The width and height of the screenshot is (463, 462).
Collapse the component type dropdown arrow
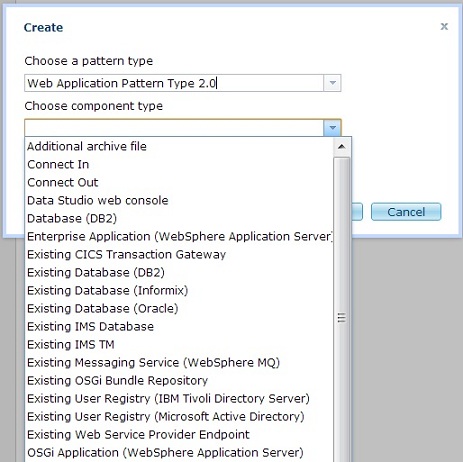click(x=332, y=128)
